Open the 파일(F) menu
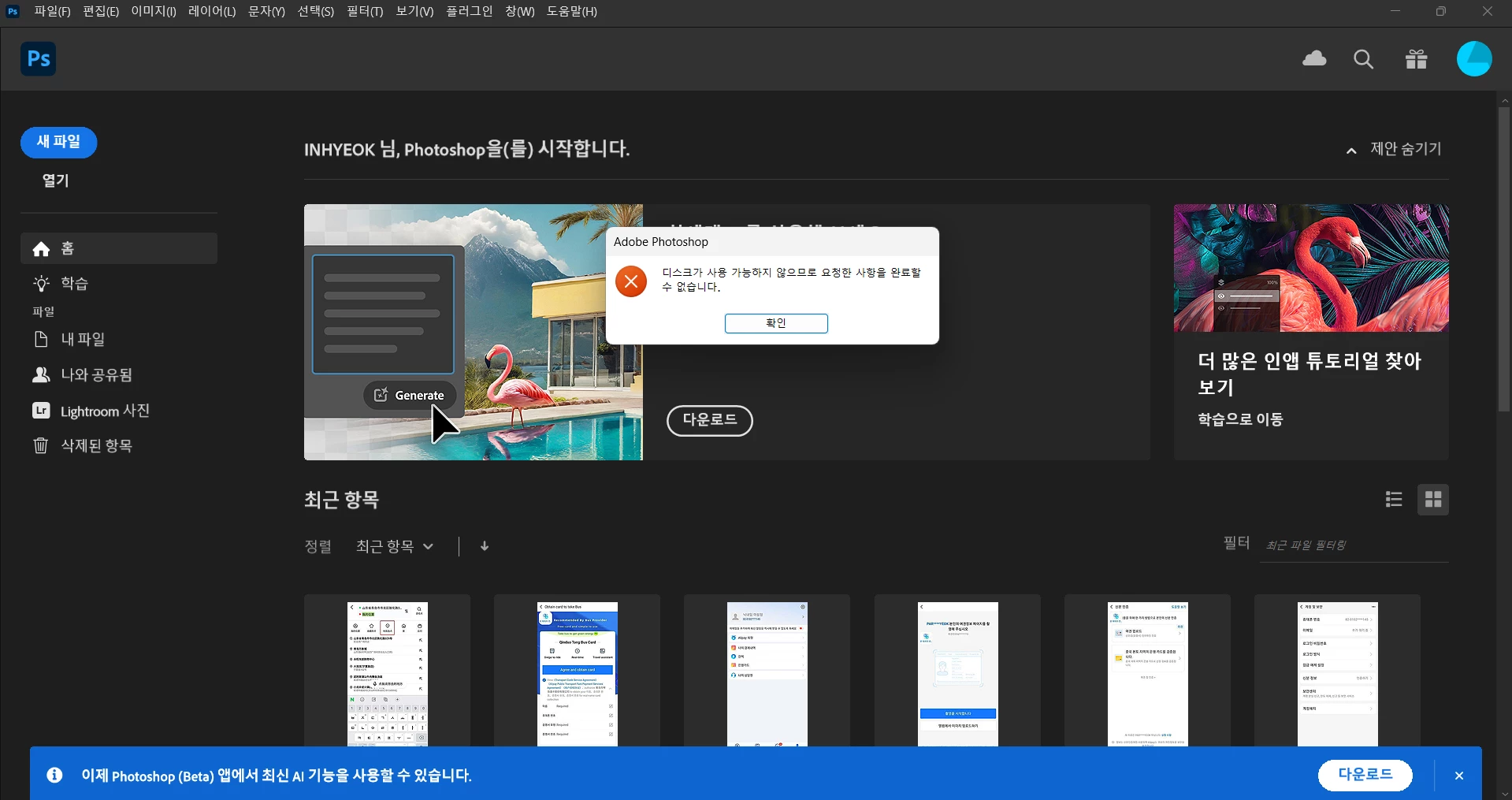The width and height of the screenshot is (1512, 800). point(52,11)
